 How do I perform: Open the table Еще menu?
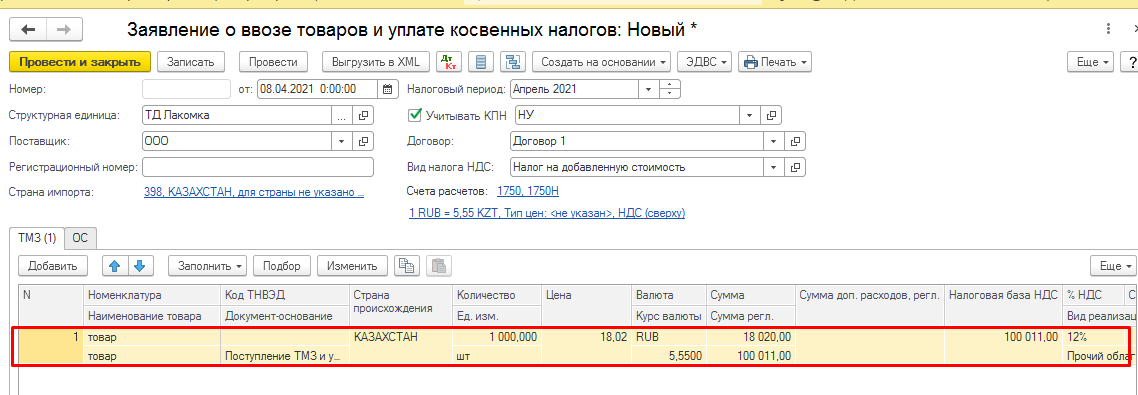1114,266
